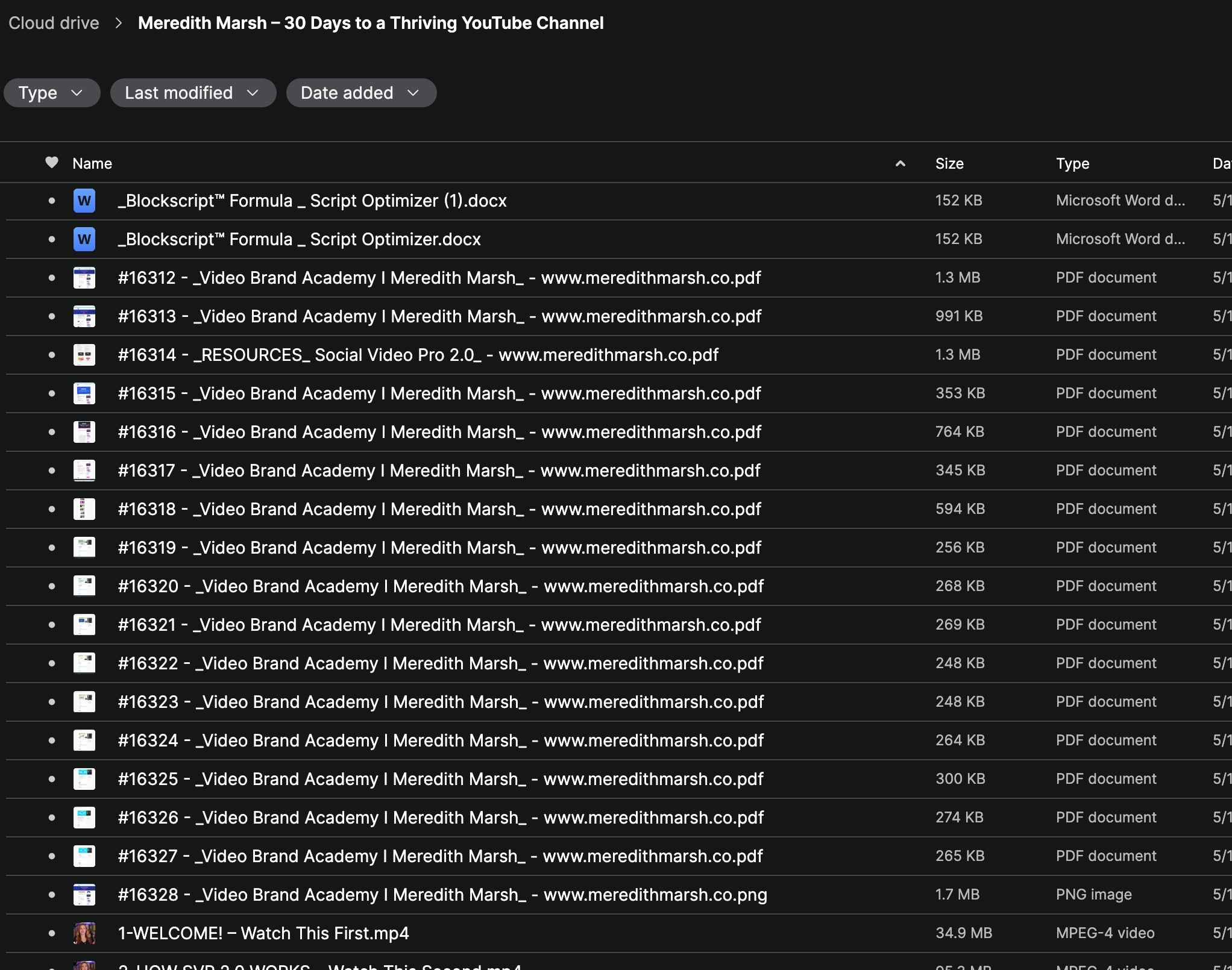Toggle the favorite dot for #16320 PDF
The width and height of the screenshot is (1232, 970).
[52, 586]
